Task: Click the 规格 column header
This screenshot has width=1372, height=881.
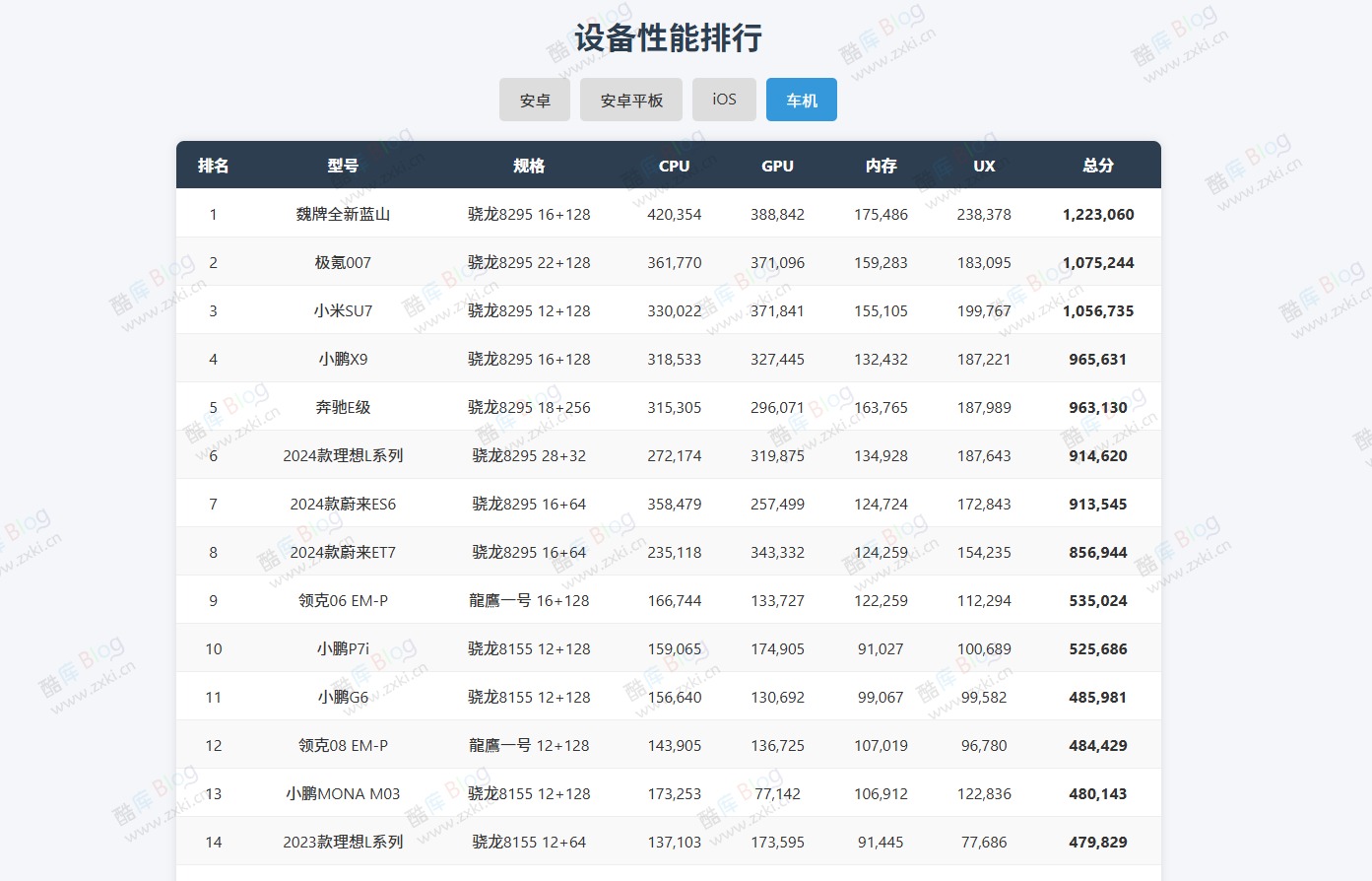Action: pyautogui.click(x=529, y=166)
